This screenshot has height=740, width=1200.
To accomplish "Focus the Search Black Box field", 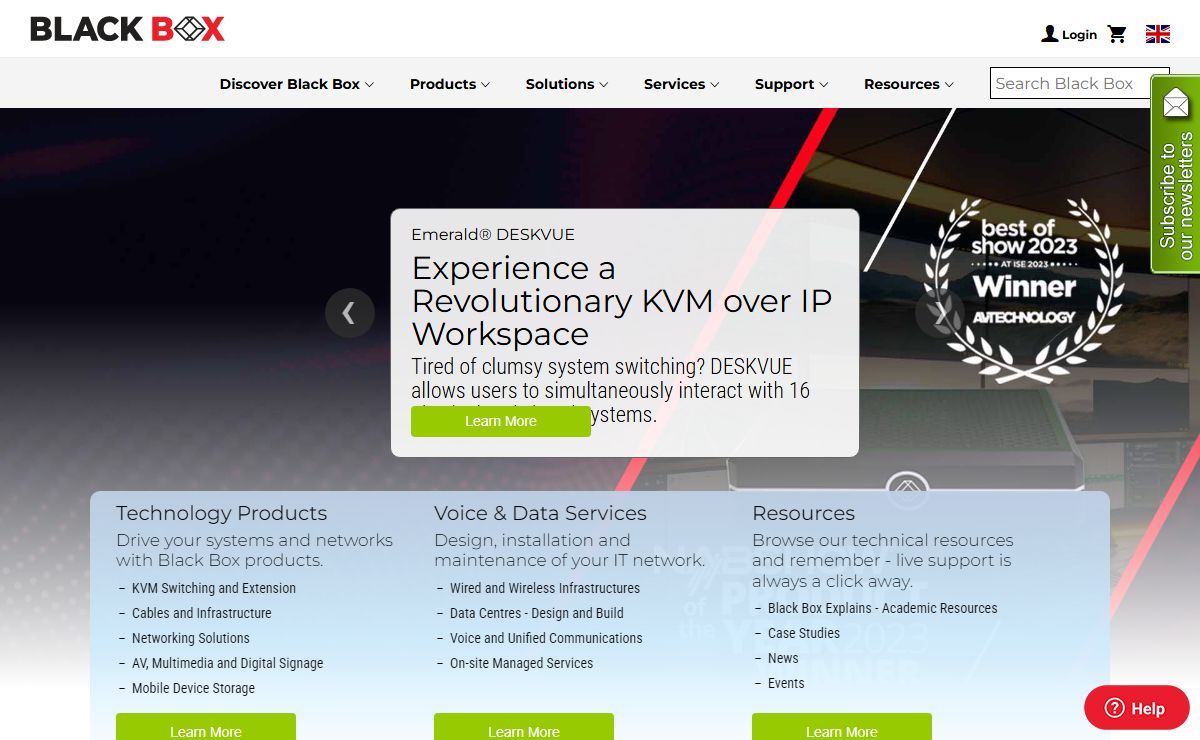I will [x=1079, y=84].
